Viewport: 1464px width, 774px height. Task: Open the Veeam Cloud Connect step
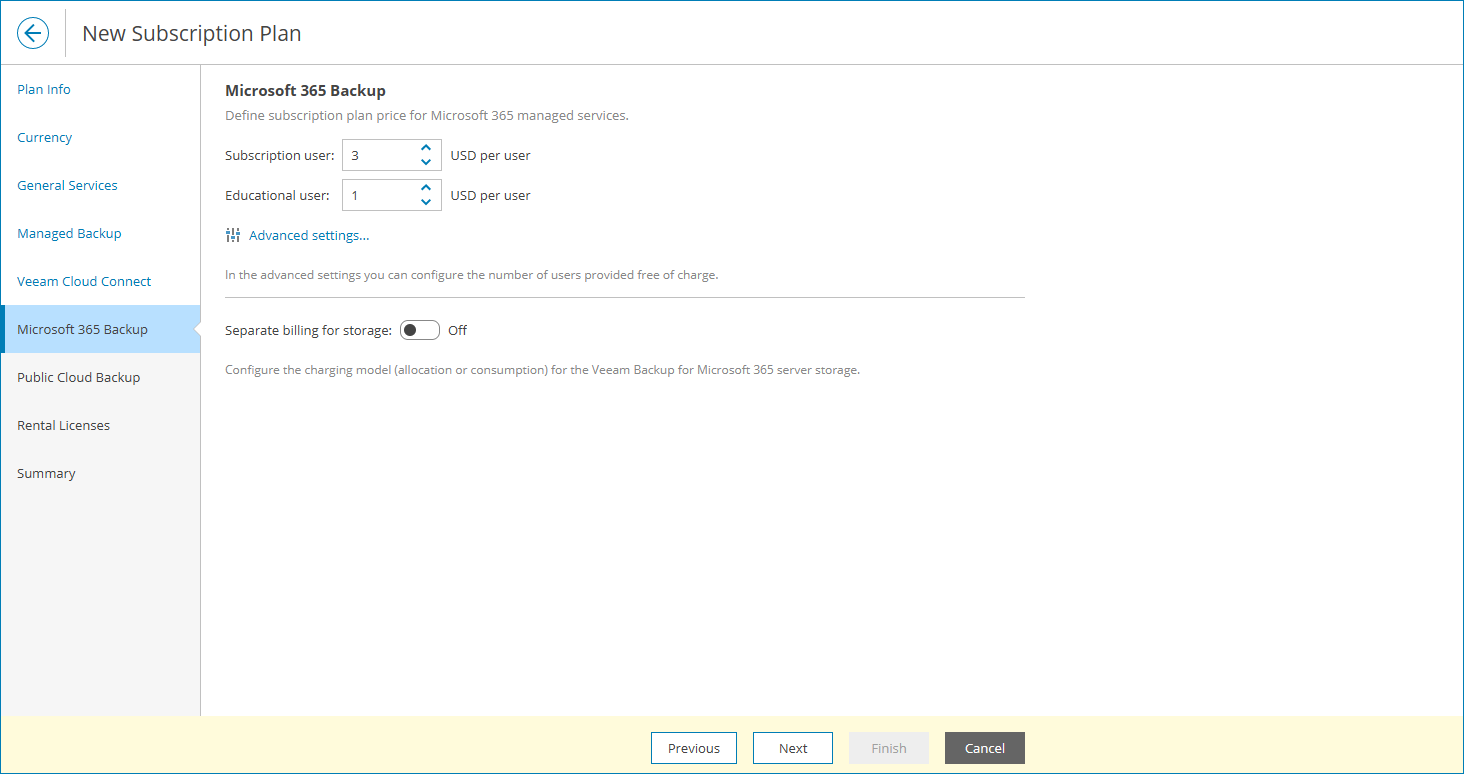[x=84, y=281]
